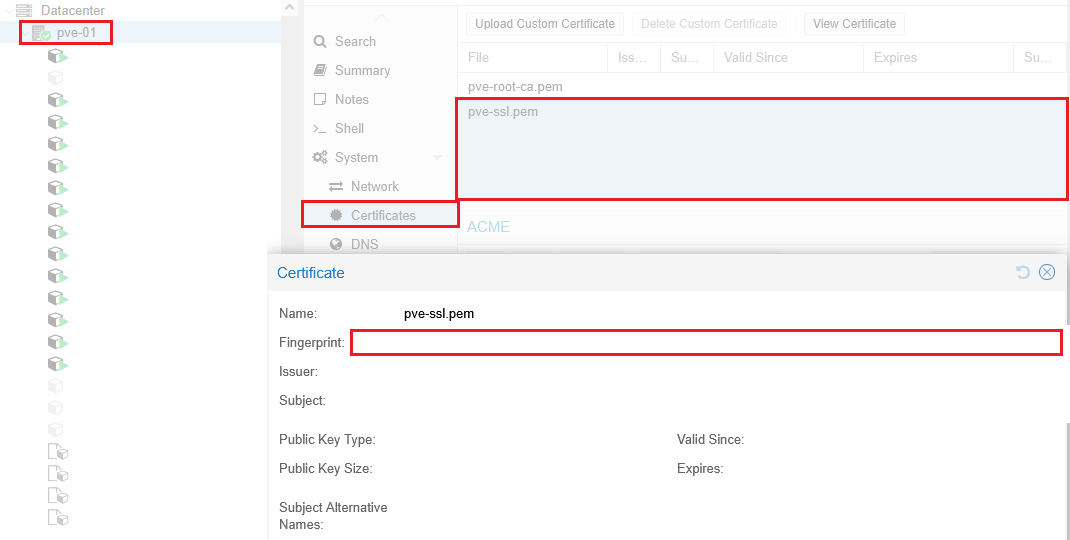Image resolution: width=1070 pixels, height=540 pixels.
Task: Click the Subject Alternative Names label
Action: (333, 516)
